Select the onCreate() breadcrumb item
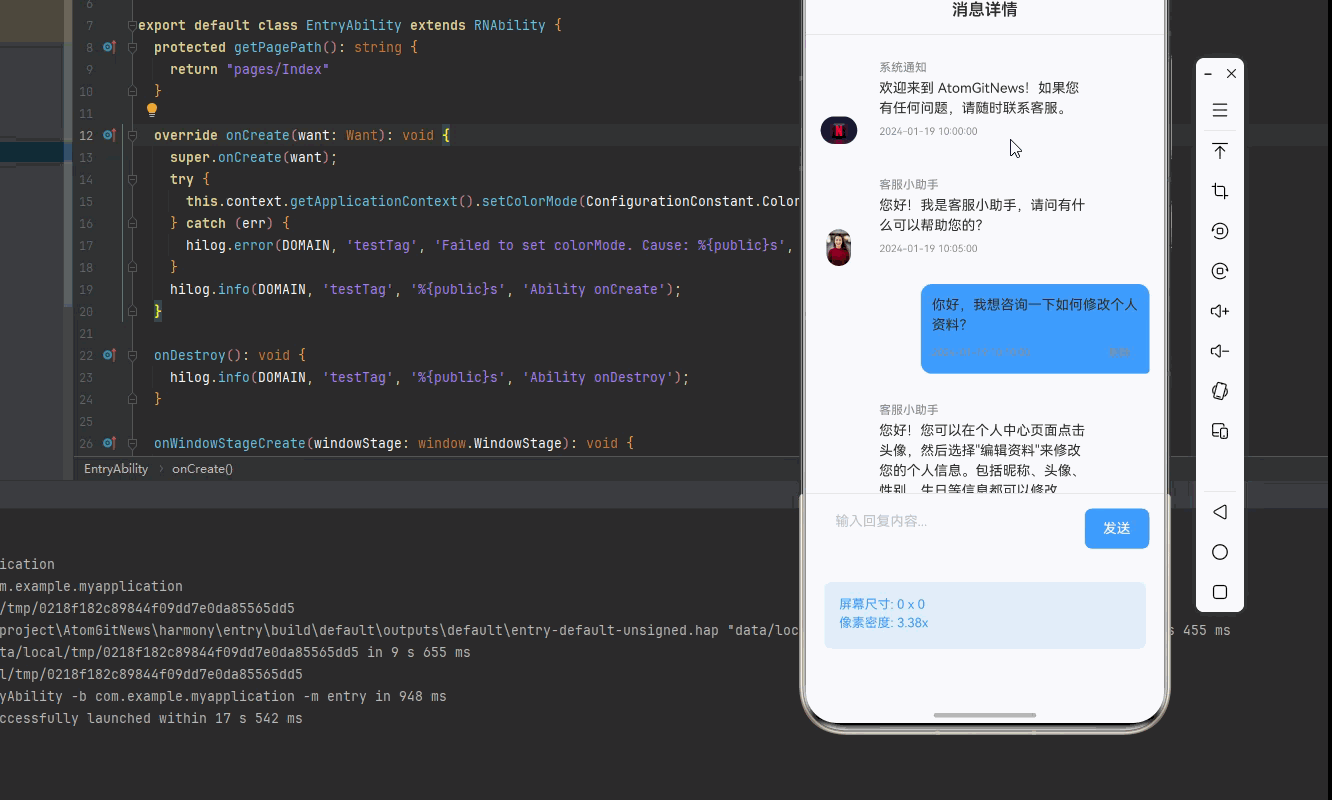Viewport: 1332px width, 800px height. pos(202,468)
